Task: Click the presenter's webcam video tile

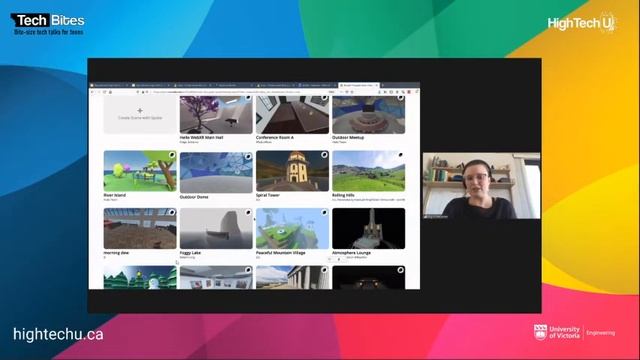Action: click(482, 186)
